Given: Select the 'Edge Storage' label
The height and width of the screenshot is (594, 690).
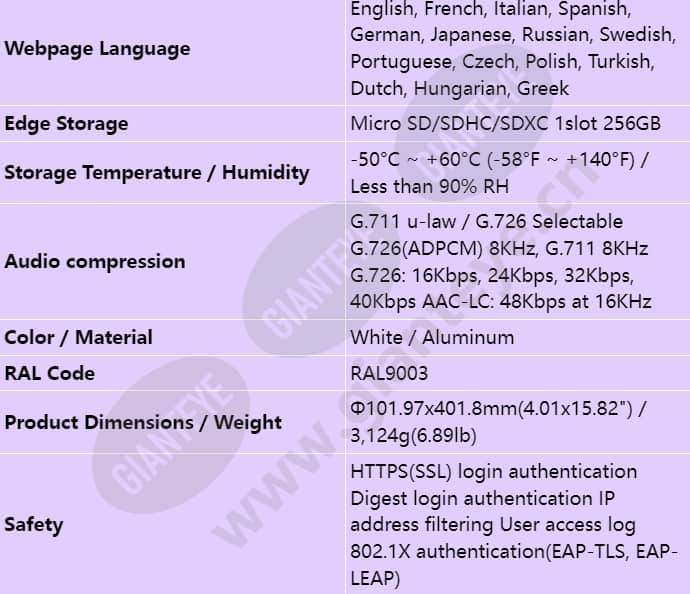Looking at the screenshot, I should point(66,124).
